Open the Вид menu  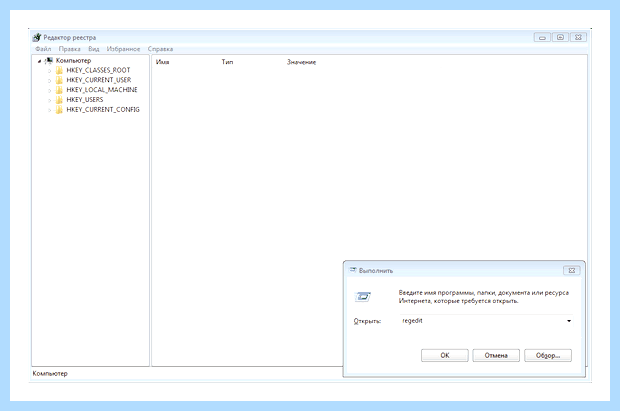(x=94, y=49)
